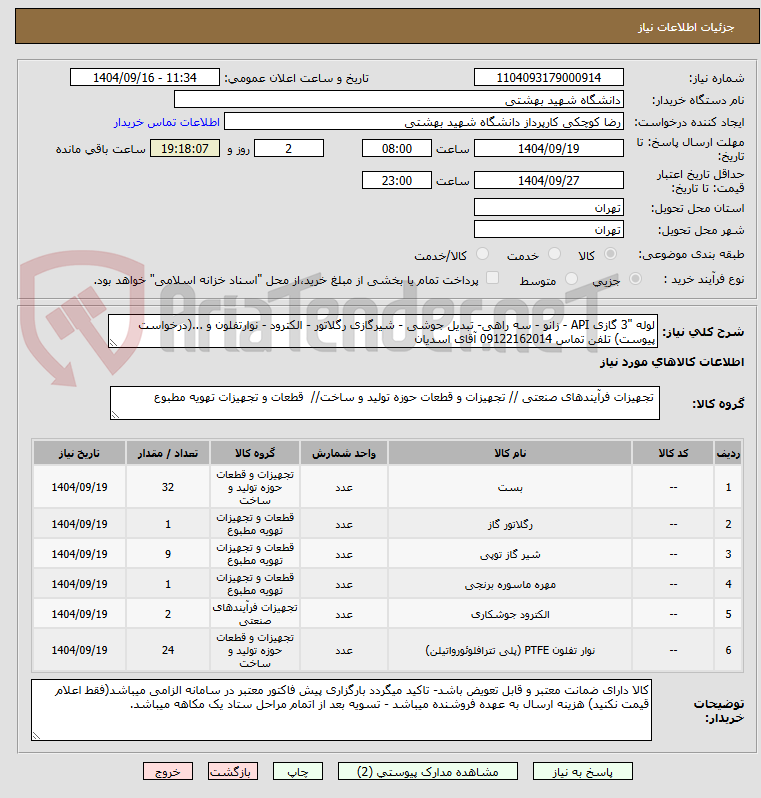Image resolution: width=761 pixels, height=798 pixels.
Task: Click the deadline time field 08:00
Action: click(x=397, y=148)
